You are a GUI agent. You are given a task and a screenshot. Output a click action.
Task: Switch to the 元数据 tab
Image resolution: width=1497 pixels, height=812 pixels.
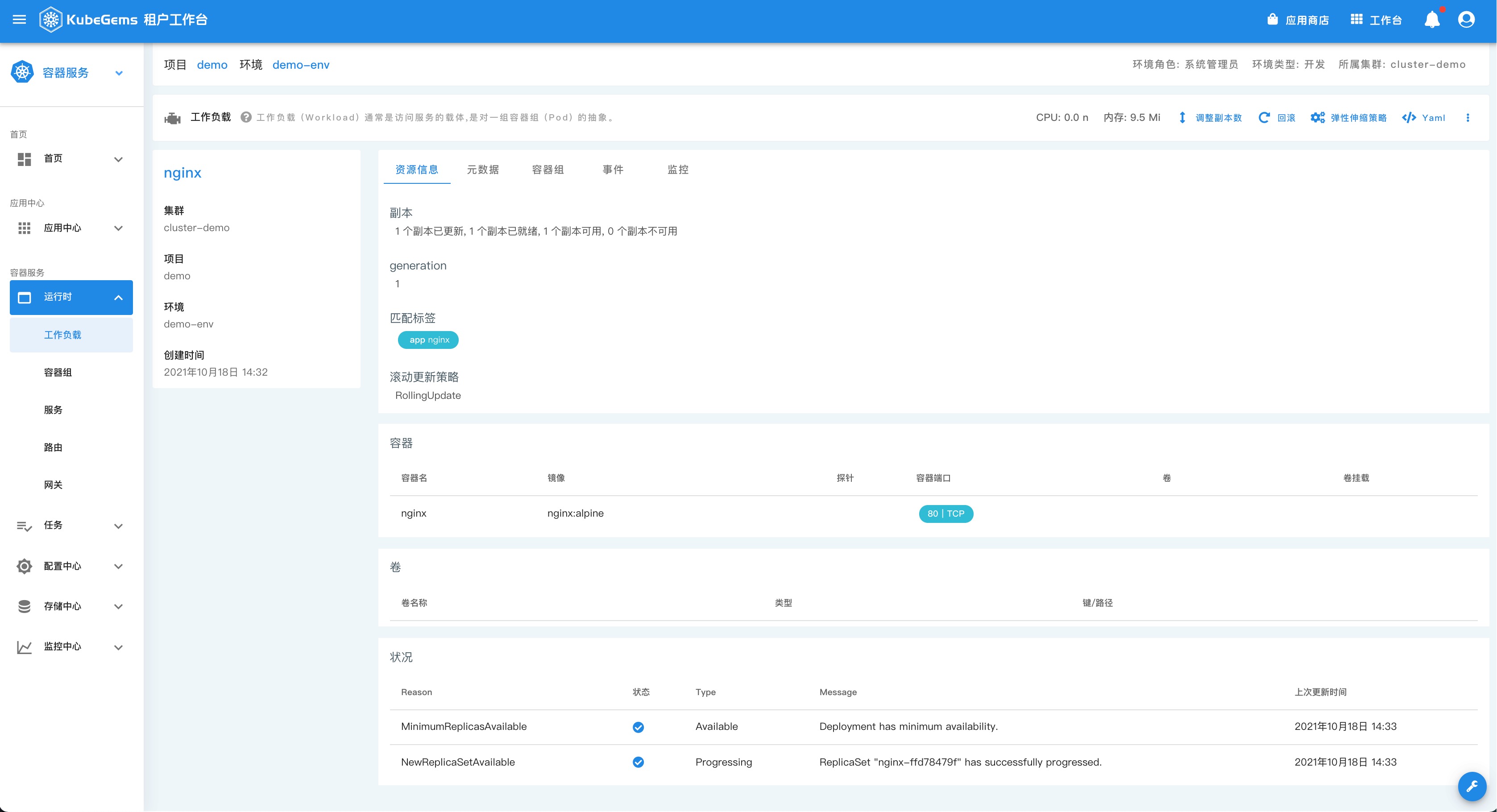pos(482,170)
